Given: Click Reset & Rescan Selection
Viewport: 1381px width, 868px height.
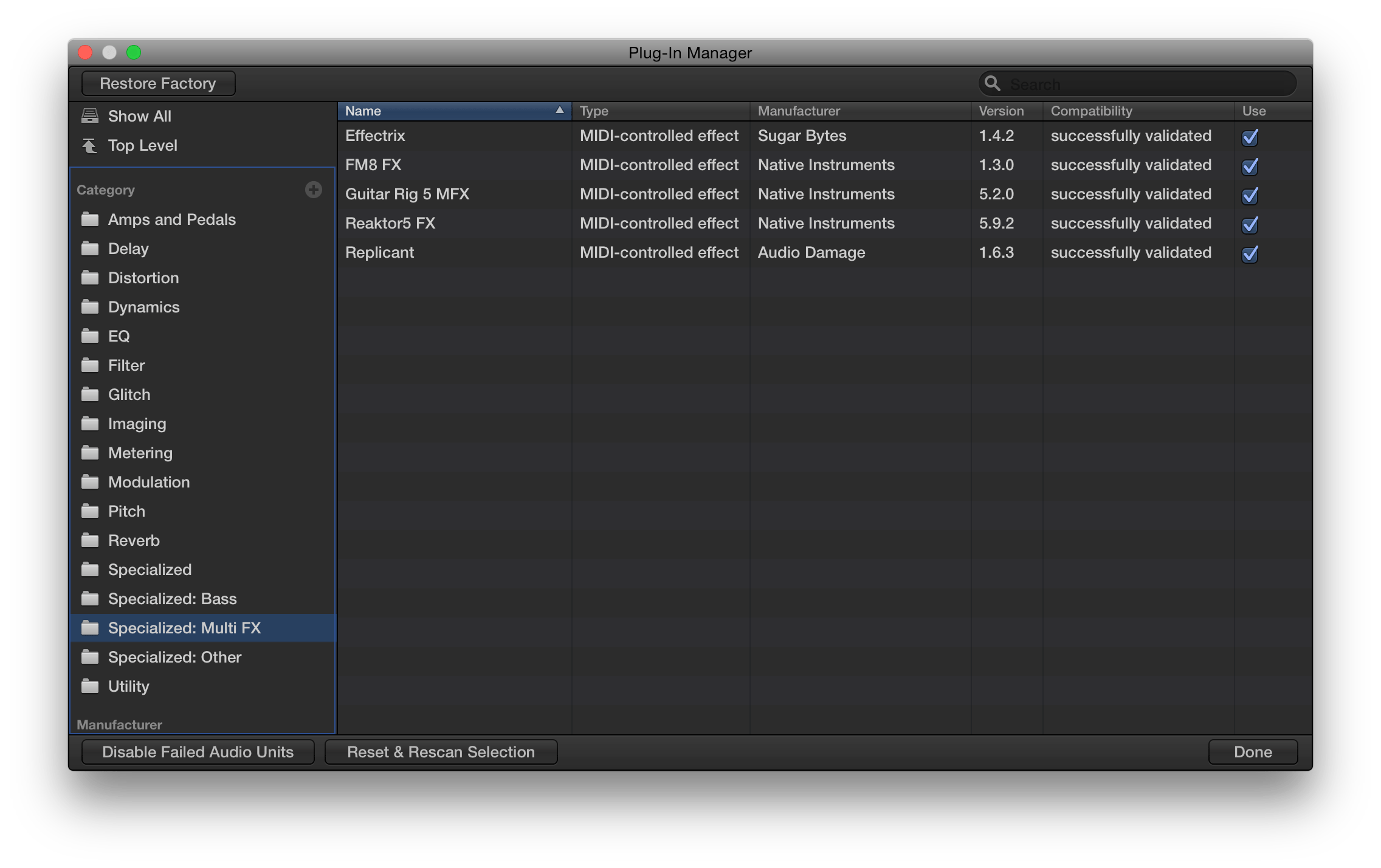Looking at the screenshot, I should point(441,752).
